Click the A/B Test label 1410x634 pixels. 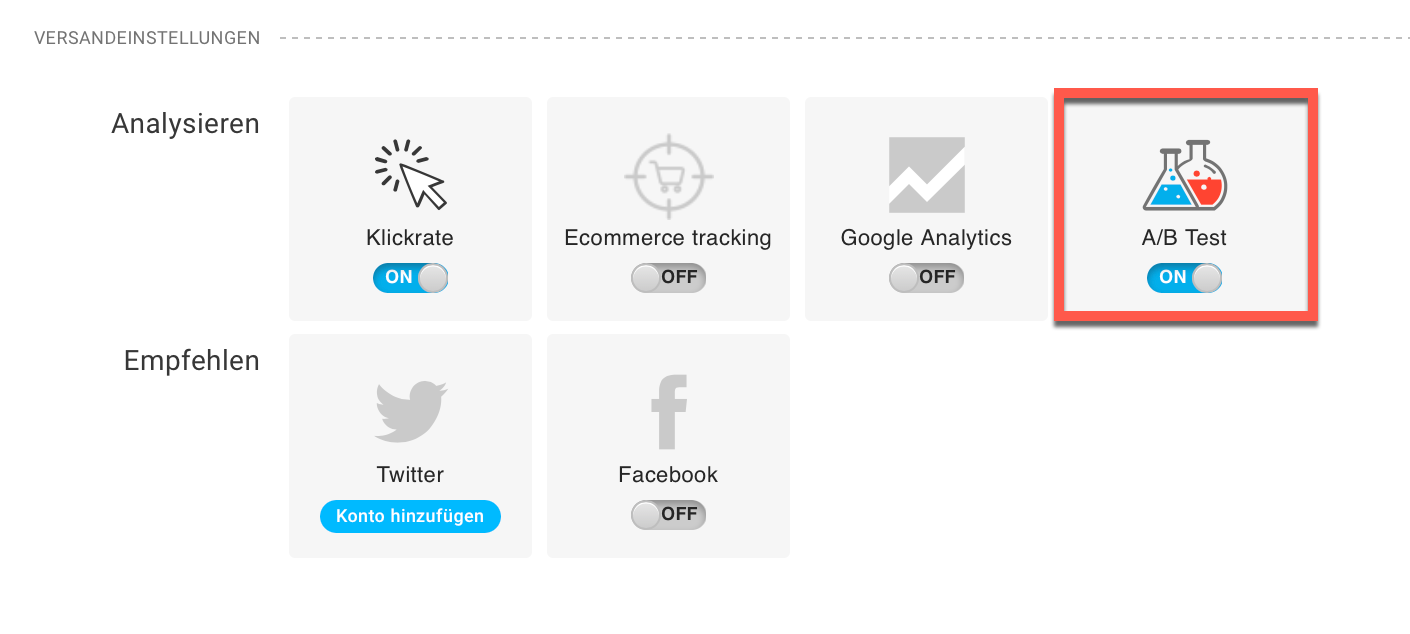click(x=1185, y=238)
